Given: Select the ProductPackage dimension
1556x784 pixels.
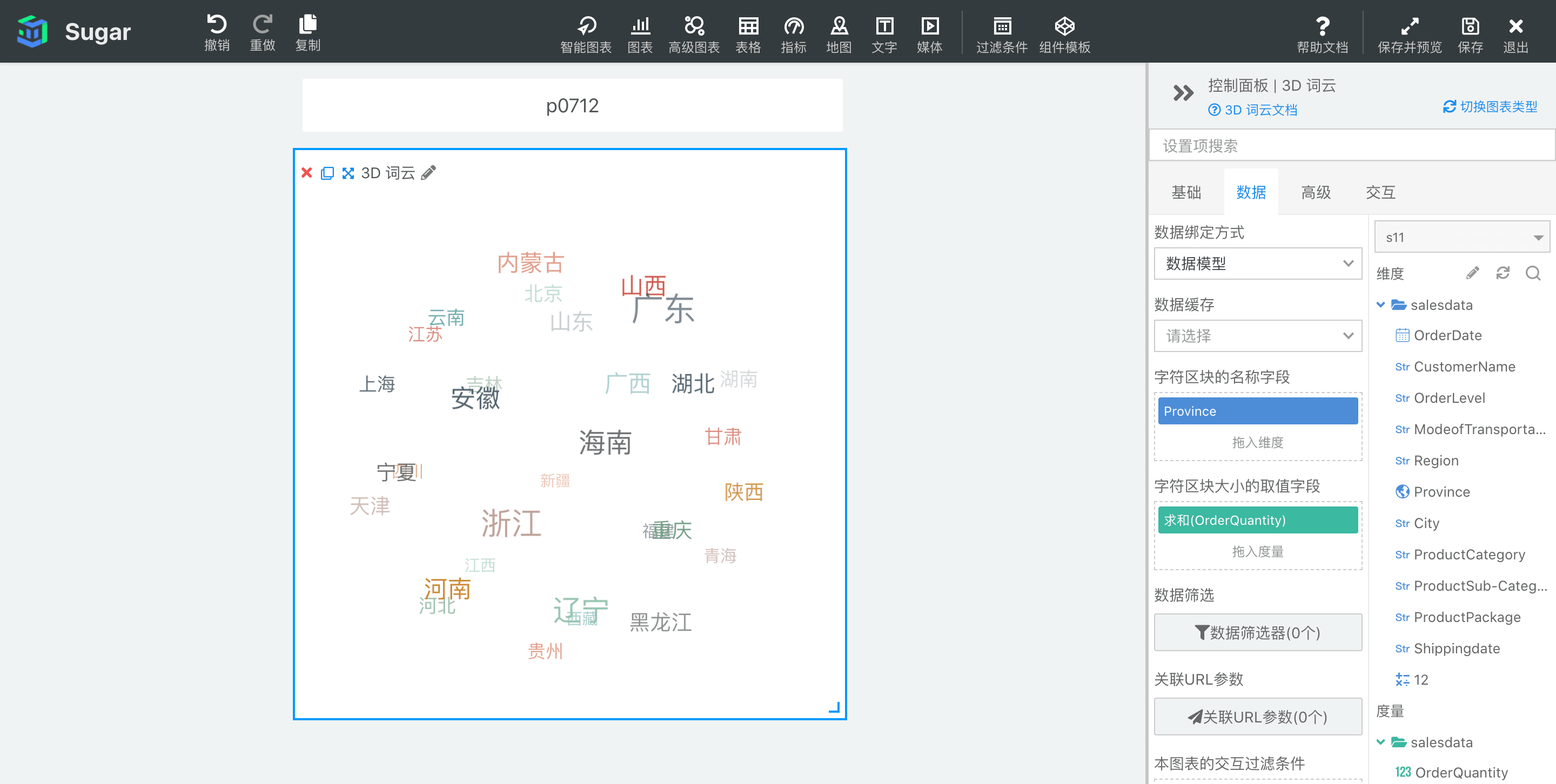Looking at the screenshot, I should click(x=1467, y=617).
